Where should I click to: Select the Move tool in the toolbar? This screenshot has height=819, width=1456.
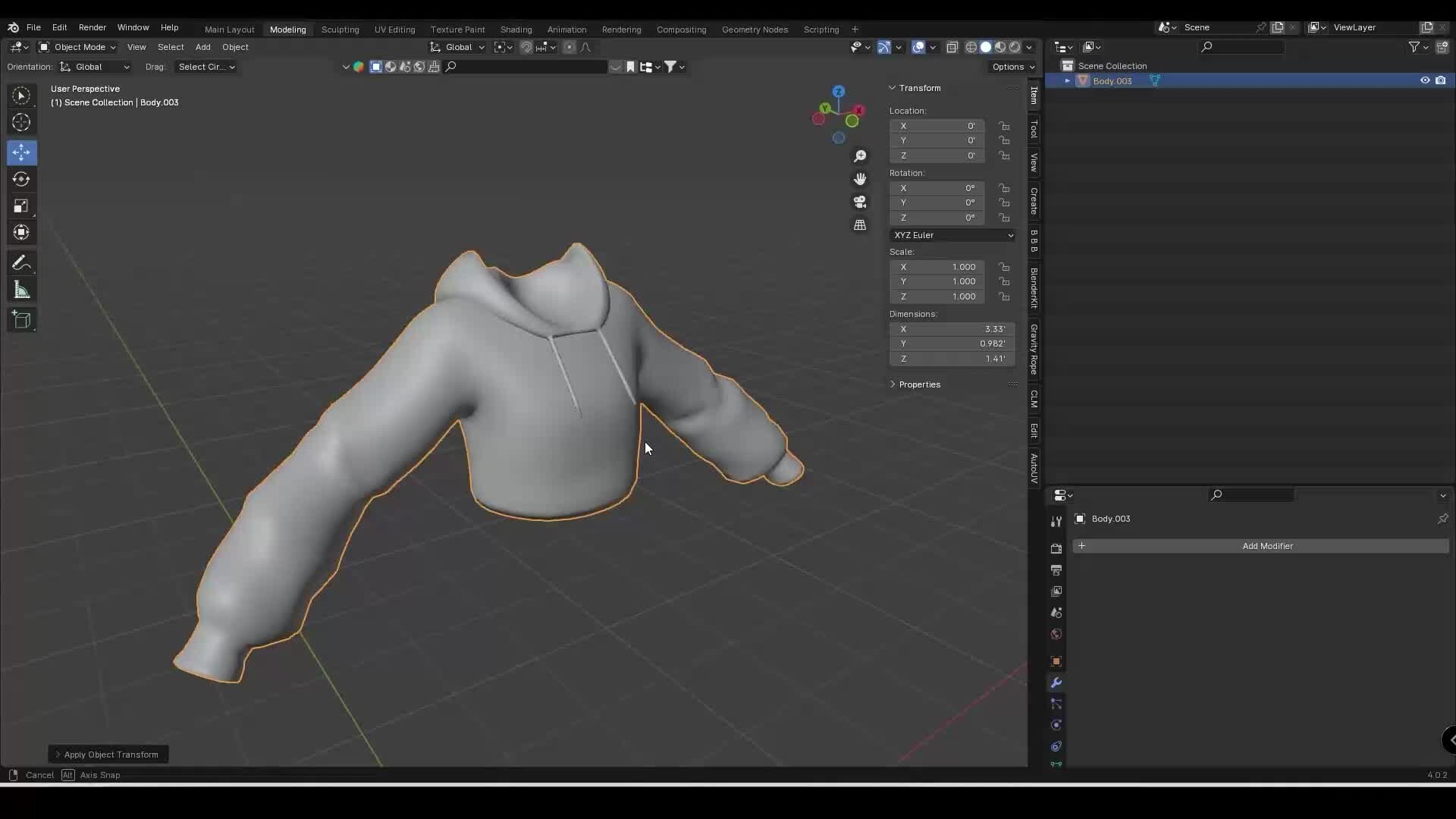[x=21, y=152]
